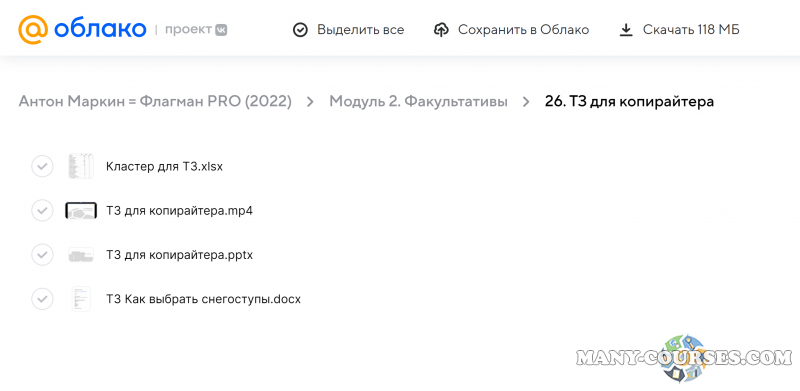Click the chevron after Антон Маркин breadcrumb
This screenshot has height=391, width=800.
[x=310, y=102]
